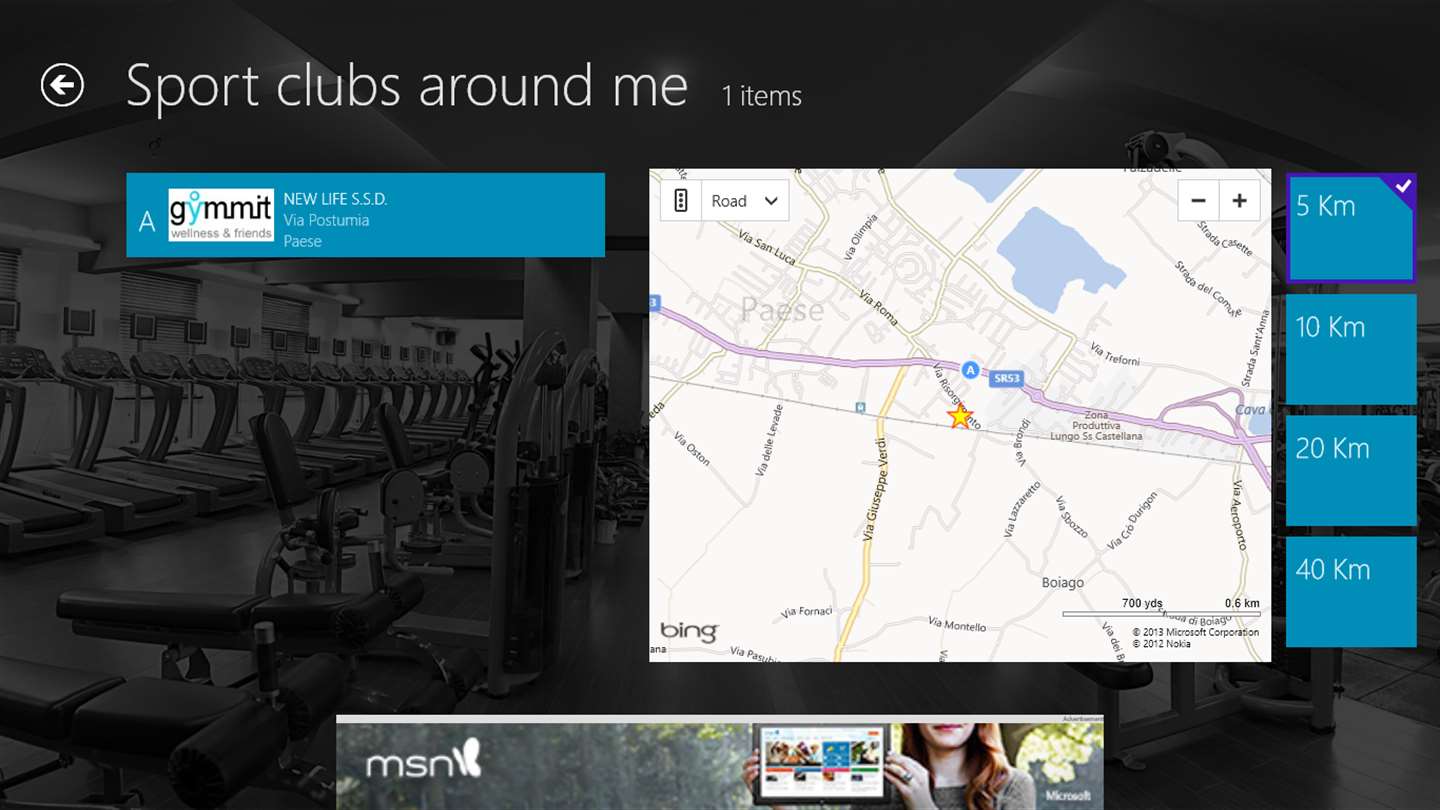This screenshot has width=1440, height=810.
Task: Open the gymmit club logo
Action: pyautogui.click(x=220, y=215)
